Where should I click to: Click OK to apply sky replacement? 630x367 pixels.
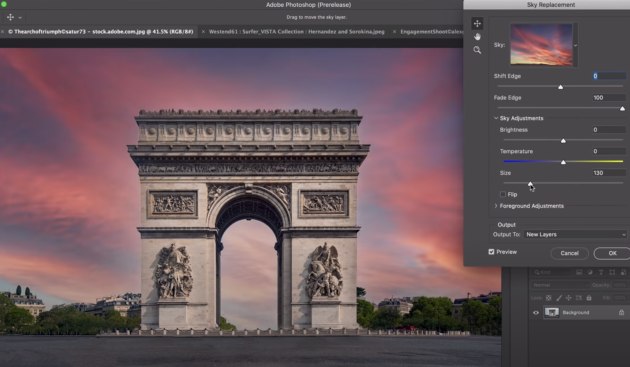click(612, 253)
